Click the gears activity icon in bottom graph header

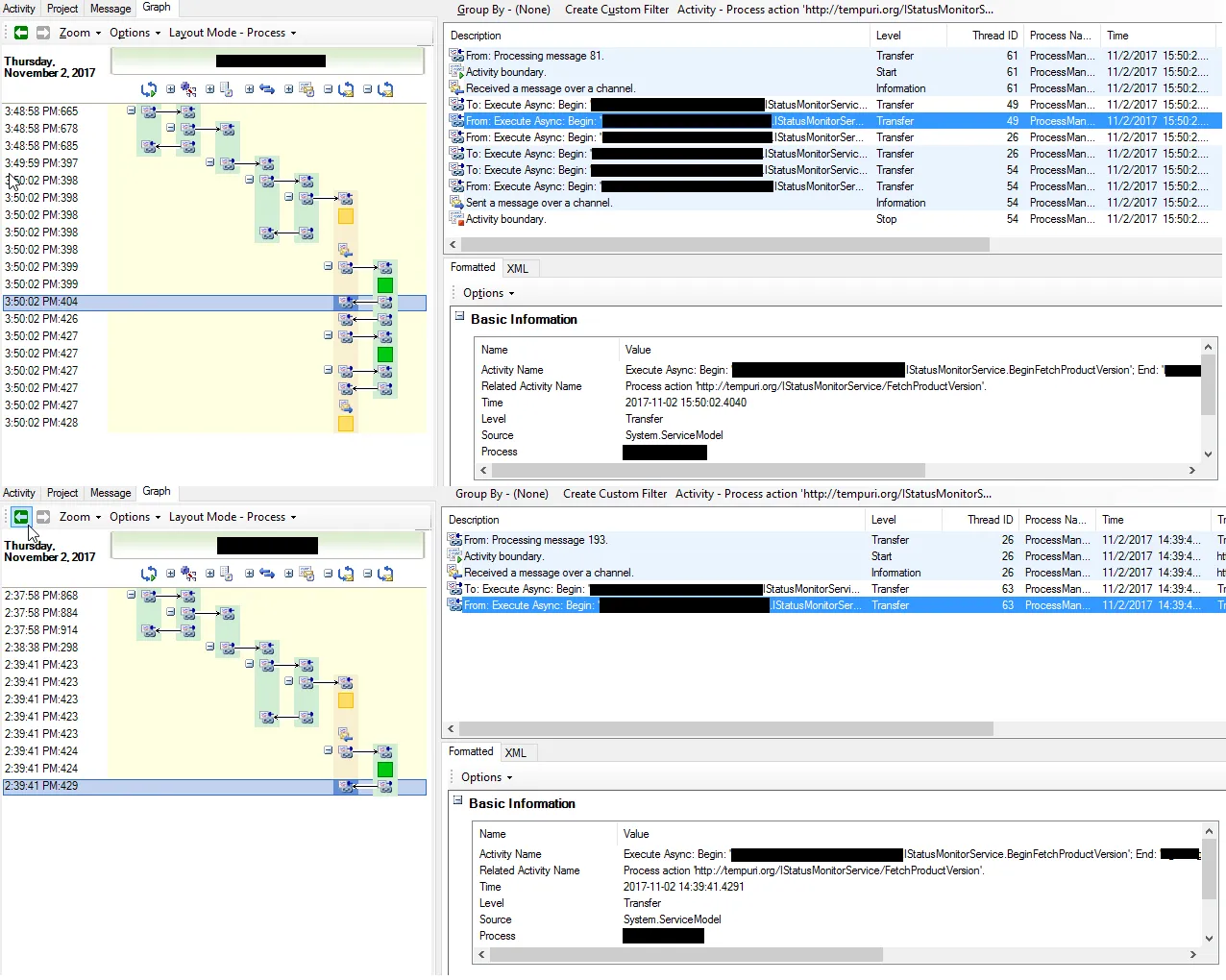click(x=188, y=574)
